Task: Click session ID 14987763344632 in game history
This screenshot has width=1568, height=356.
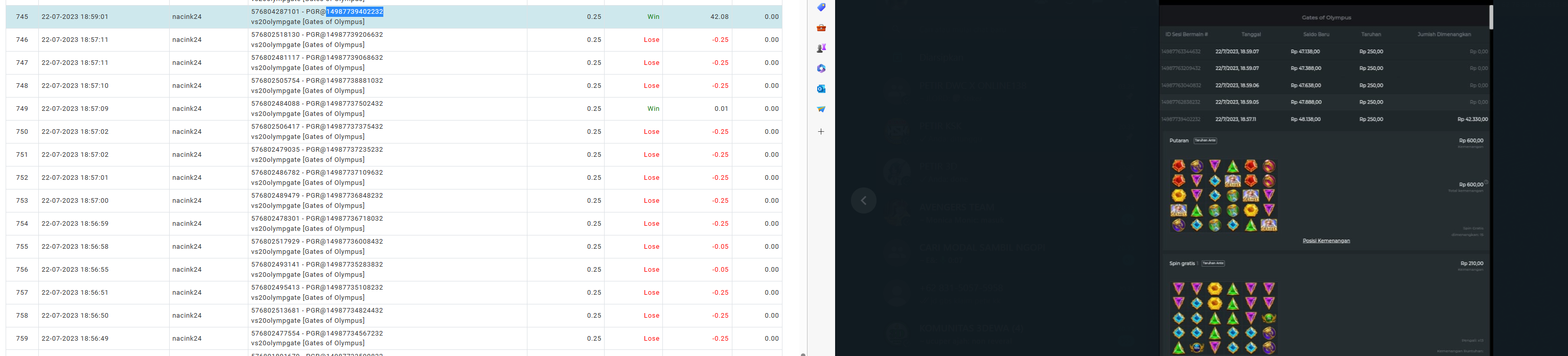Action: click(x=1181, y=52)
